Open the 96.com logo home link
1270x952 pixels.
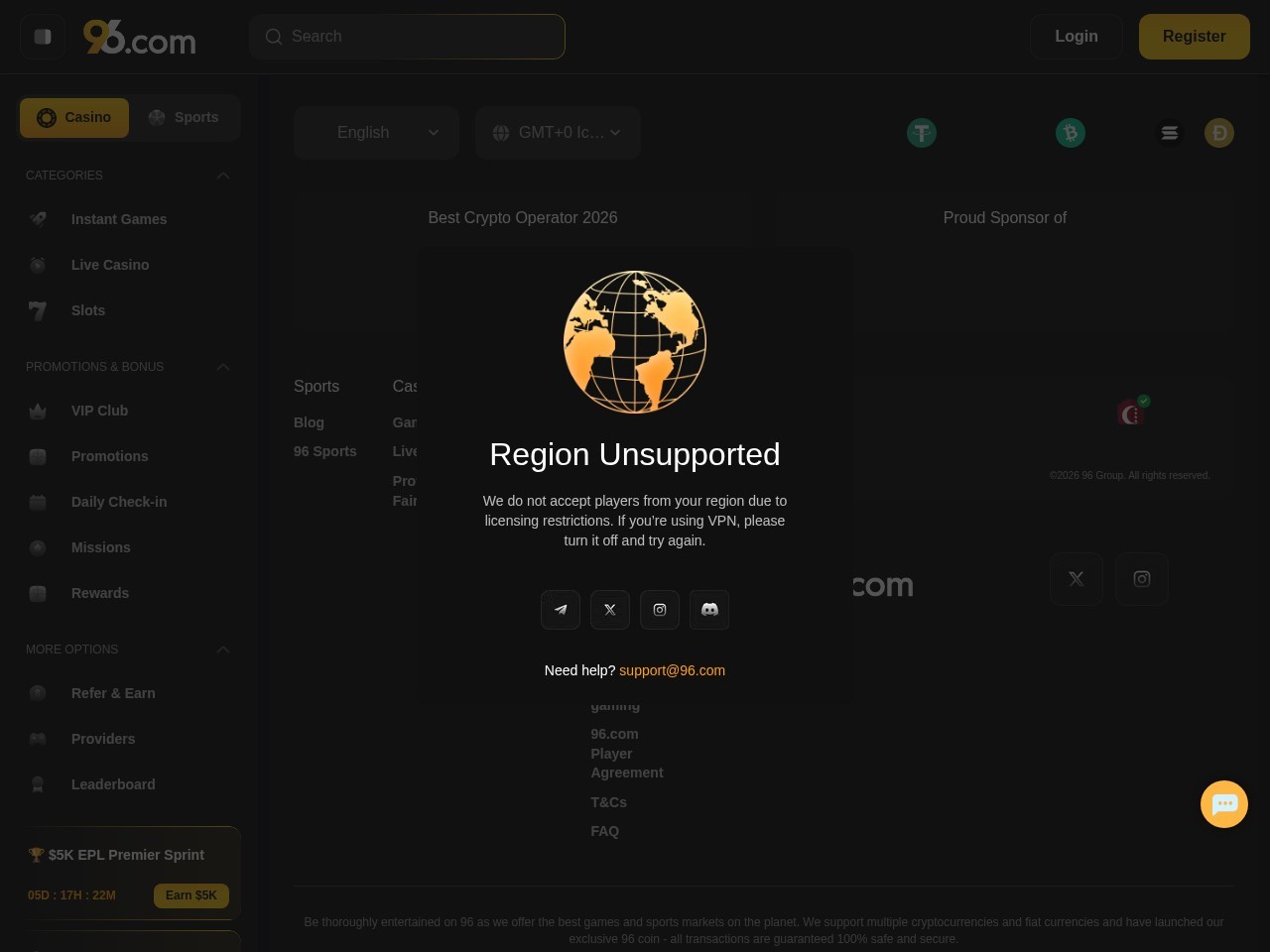(x=140, y=38)
